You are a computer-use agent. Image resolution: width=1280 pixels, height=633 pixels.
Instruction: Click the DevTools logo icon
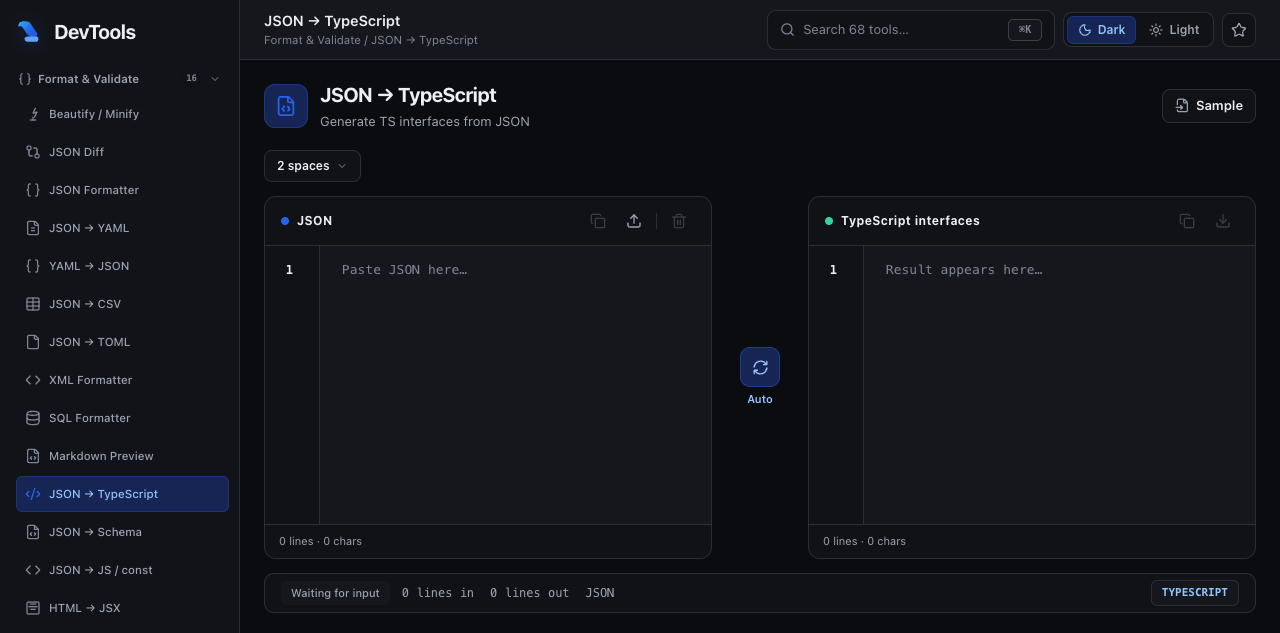[x=28, y=32]
